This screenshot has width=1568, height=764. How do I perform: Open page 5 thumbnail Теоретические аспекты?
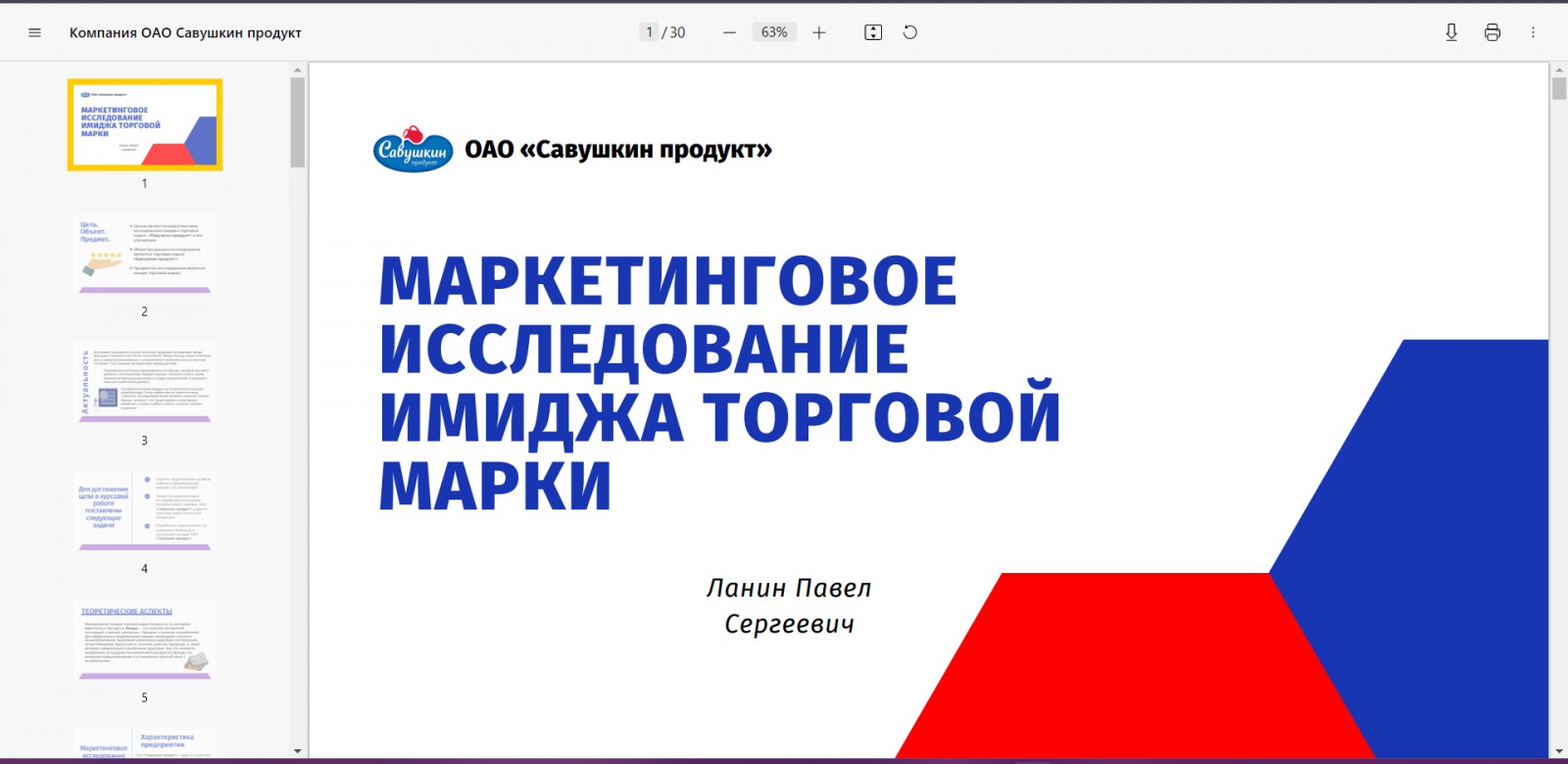(145, 640)
